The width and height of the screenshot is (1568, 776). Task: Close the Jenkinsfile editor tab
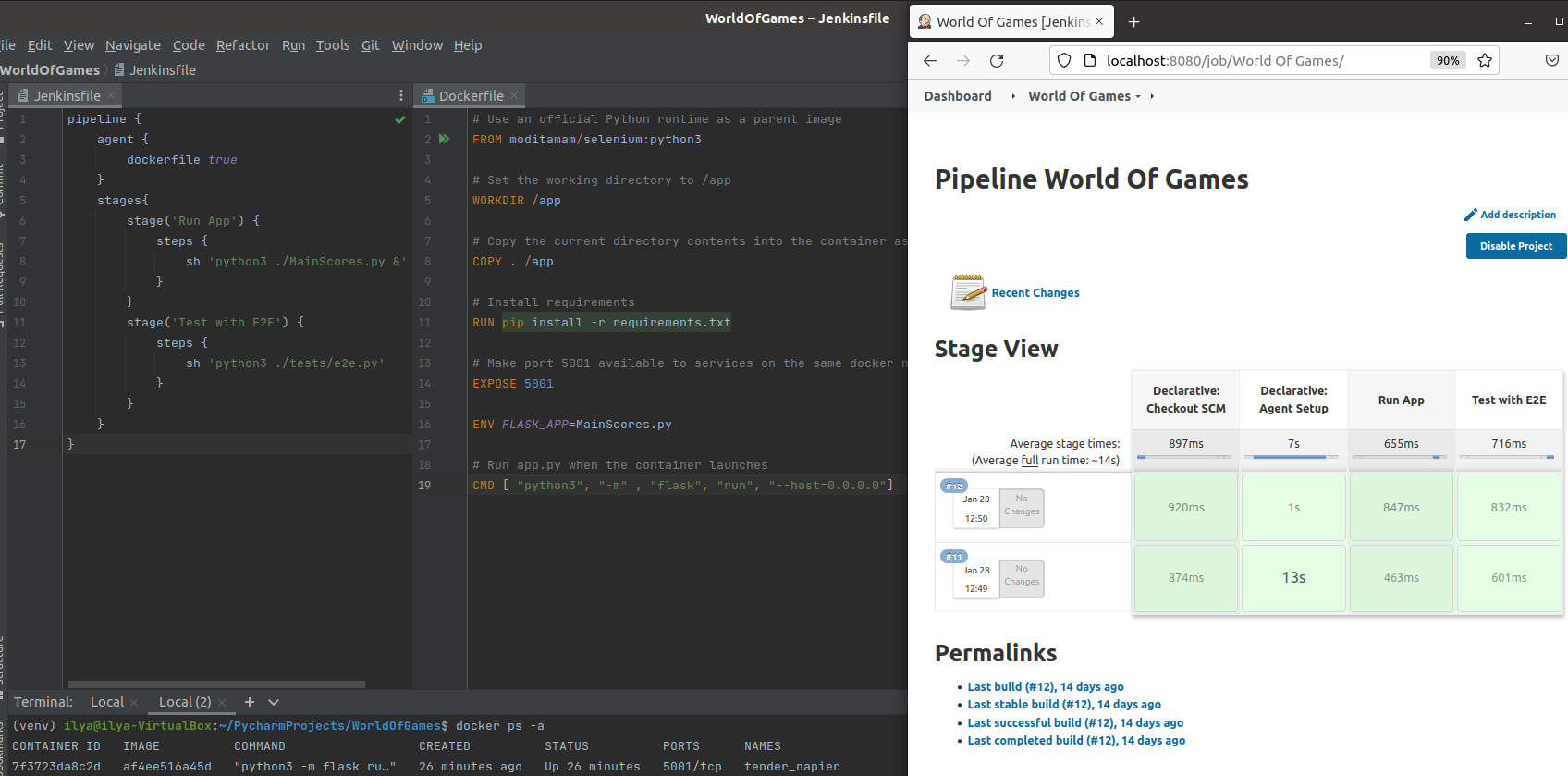click(x=111, y=95)
